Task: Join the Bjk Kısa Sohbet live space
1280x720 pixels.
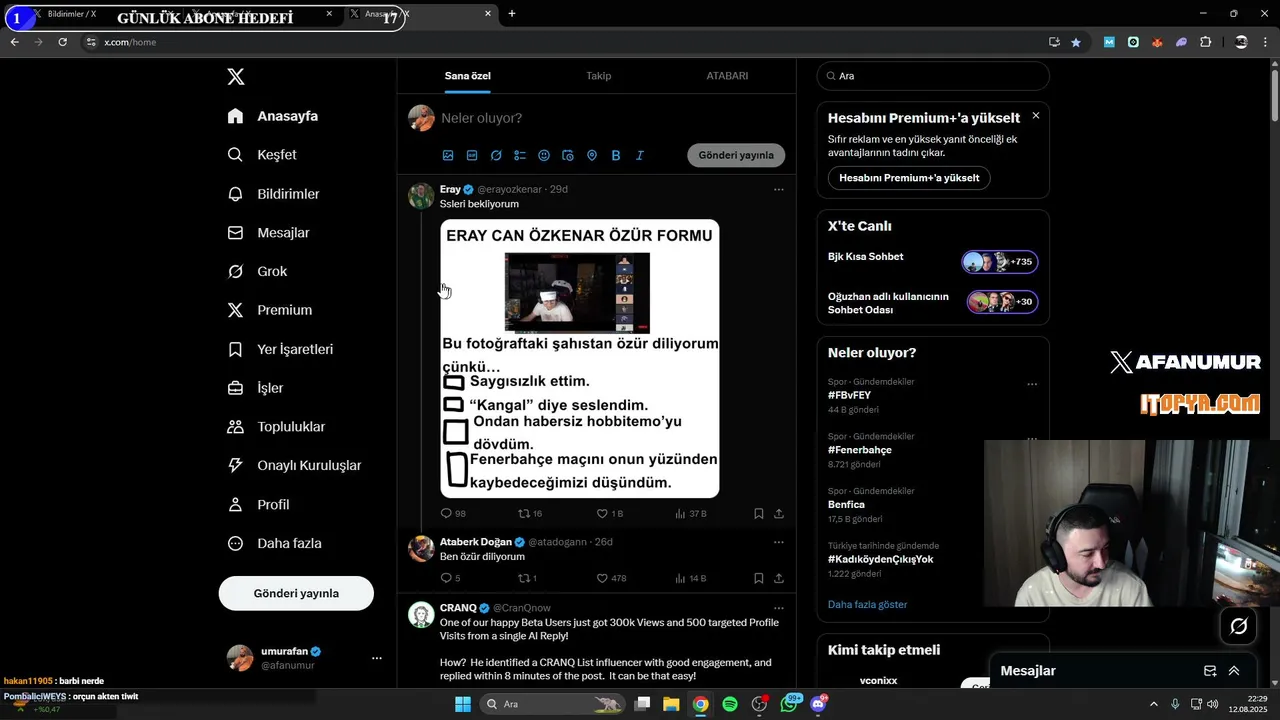Action: [x=1000, y=262]
